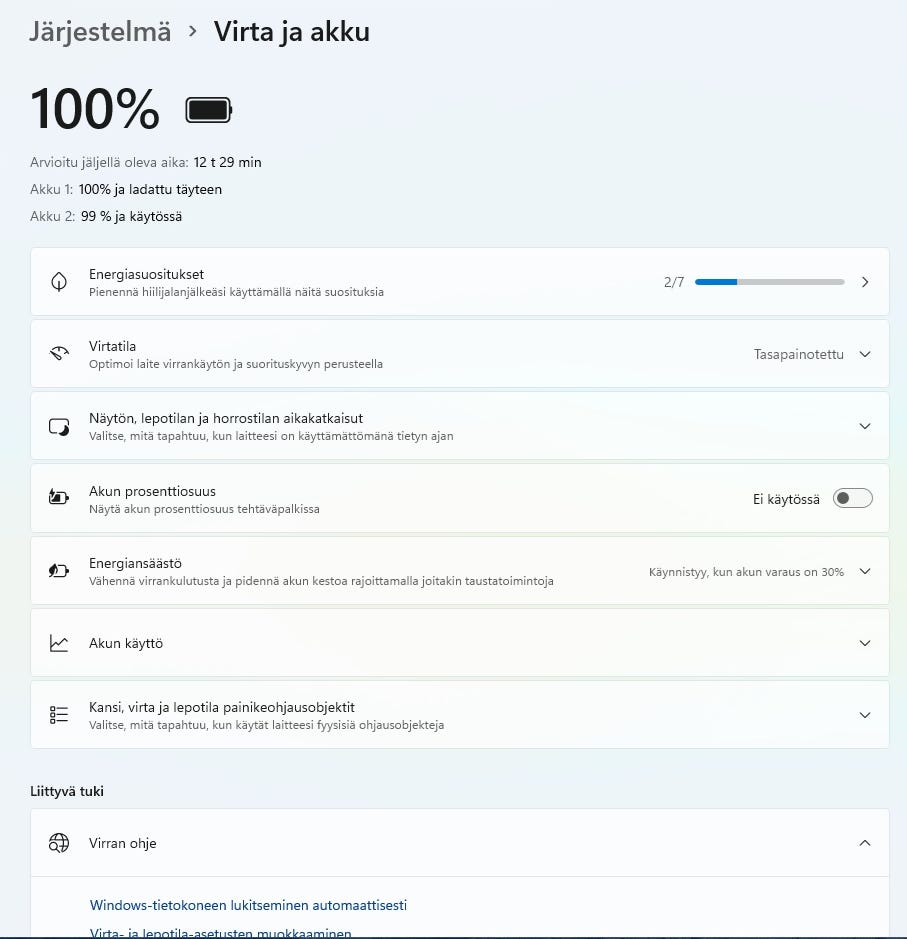Click the Virtatila gauge icon
The width and height of the screenshot is (907, 939).
(x=59, y=354)
